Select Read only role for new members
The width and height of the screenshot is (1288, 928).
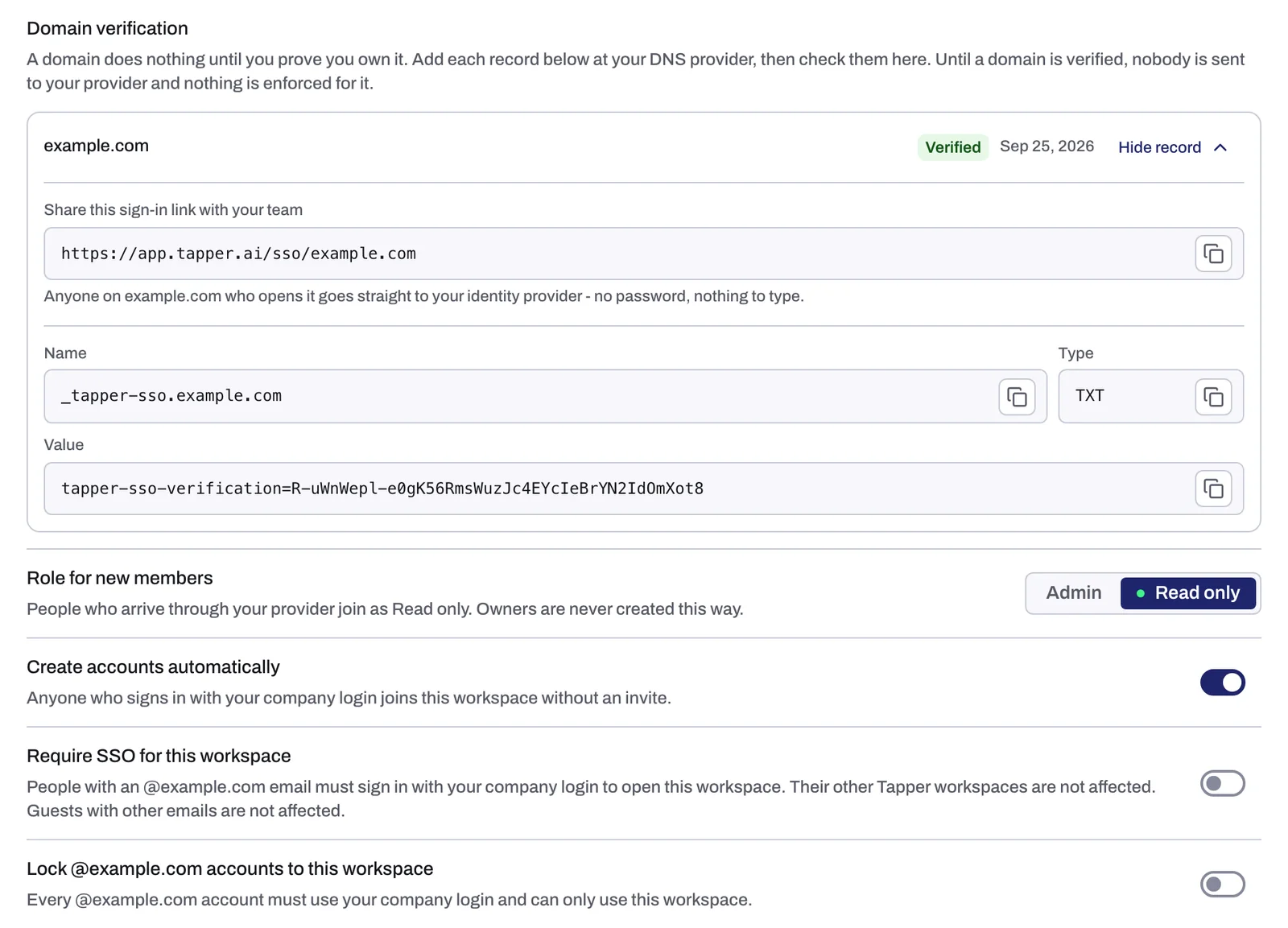coord(1188,593)
